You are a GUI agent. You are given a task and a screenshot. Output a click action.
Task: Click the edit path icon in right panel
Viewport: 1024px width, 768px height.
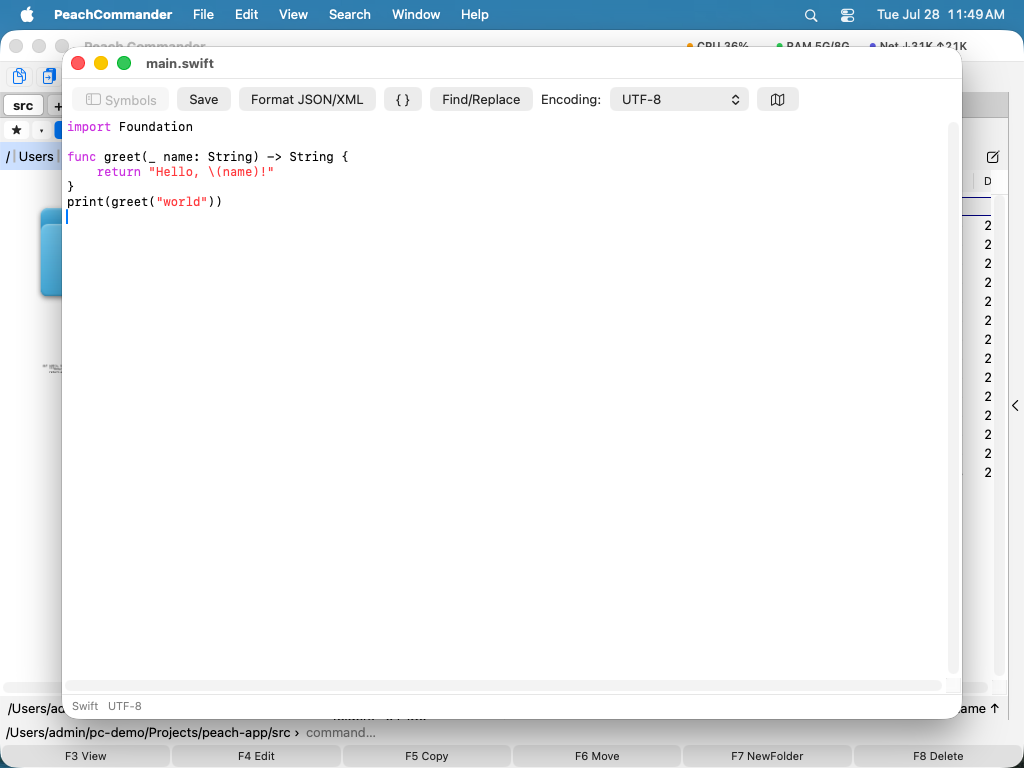tap(993, 157)
